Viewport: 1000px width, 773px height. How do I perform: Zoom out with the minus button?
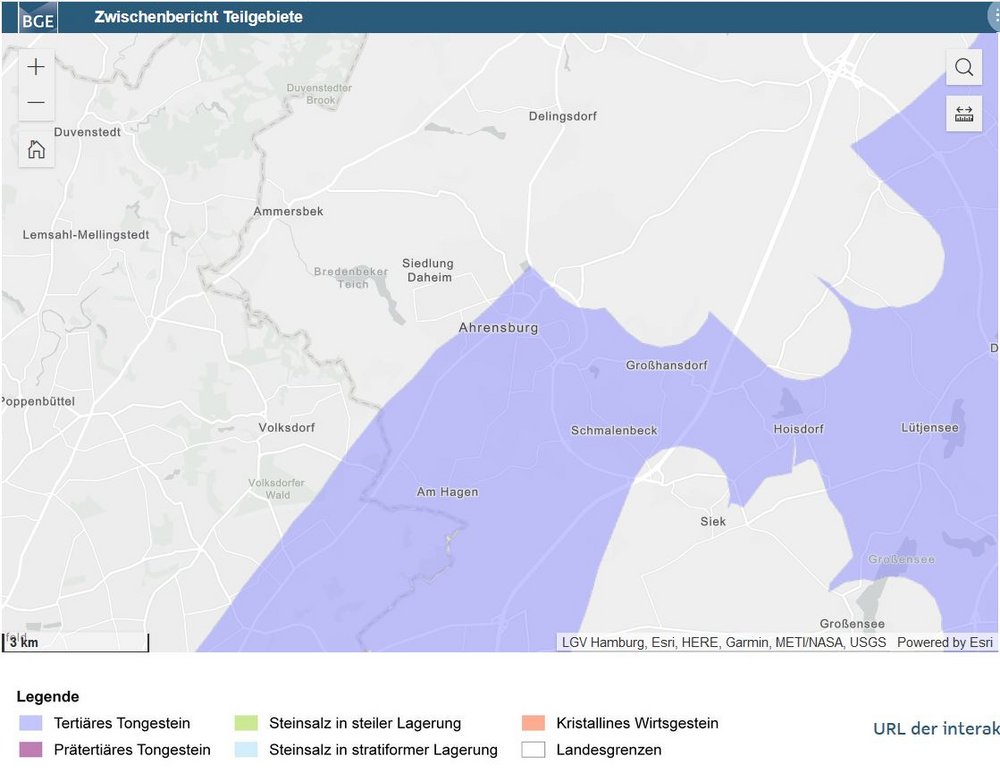point(36,103)
